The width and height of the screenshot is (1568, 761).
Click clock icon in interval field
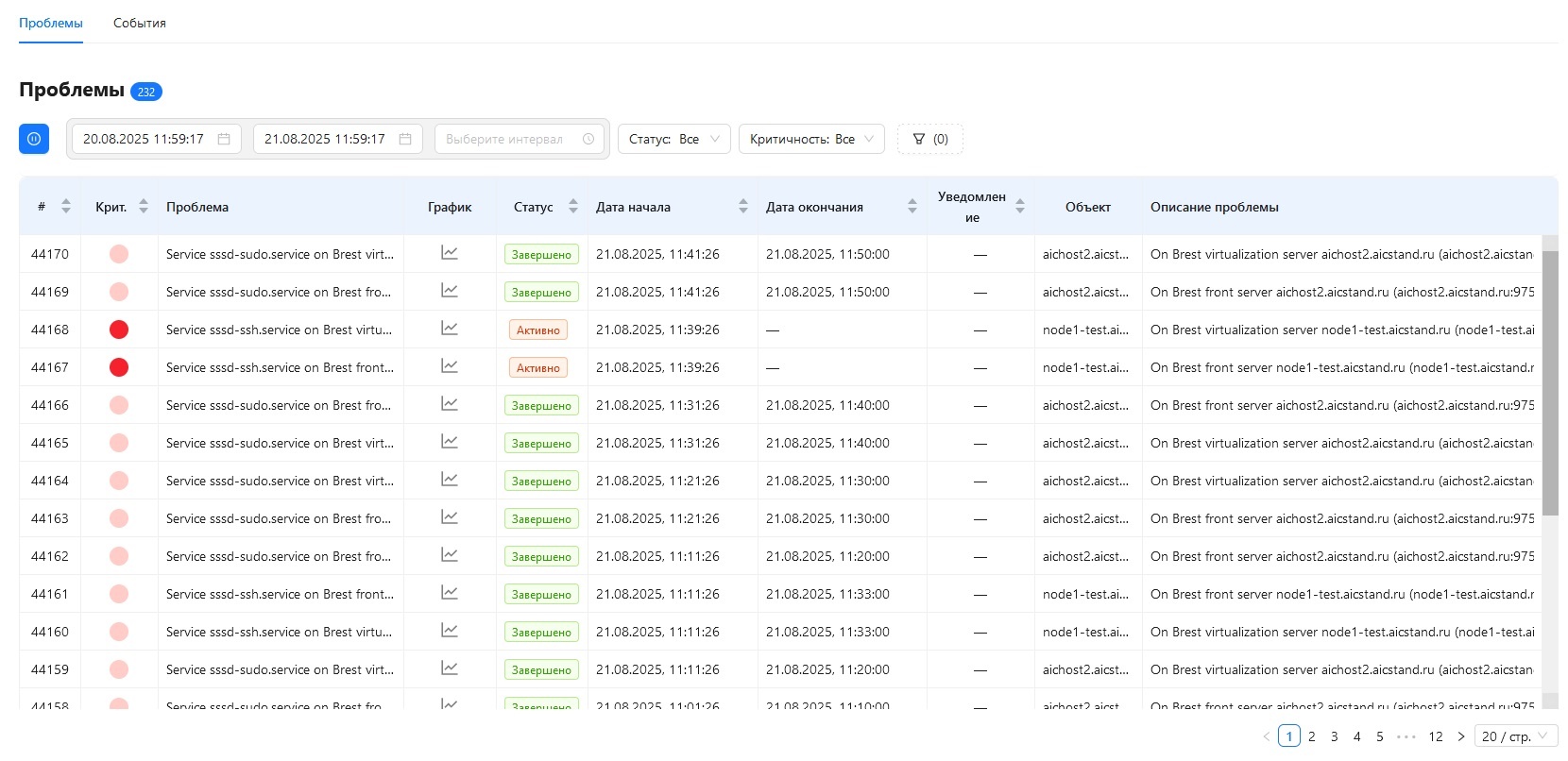point(588,139)
